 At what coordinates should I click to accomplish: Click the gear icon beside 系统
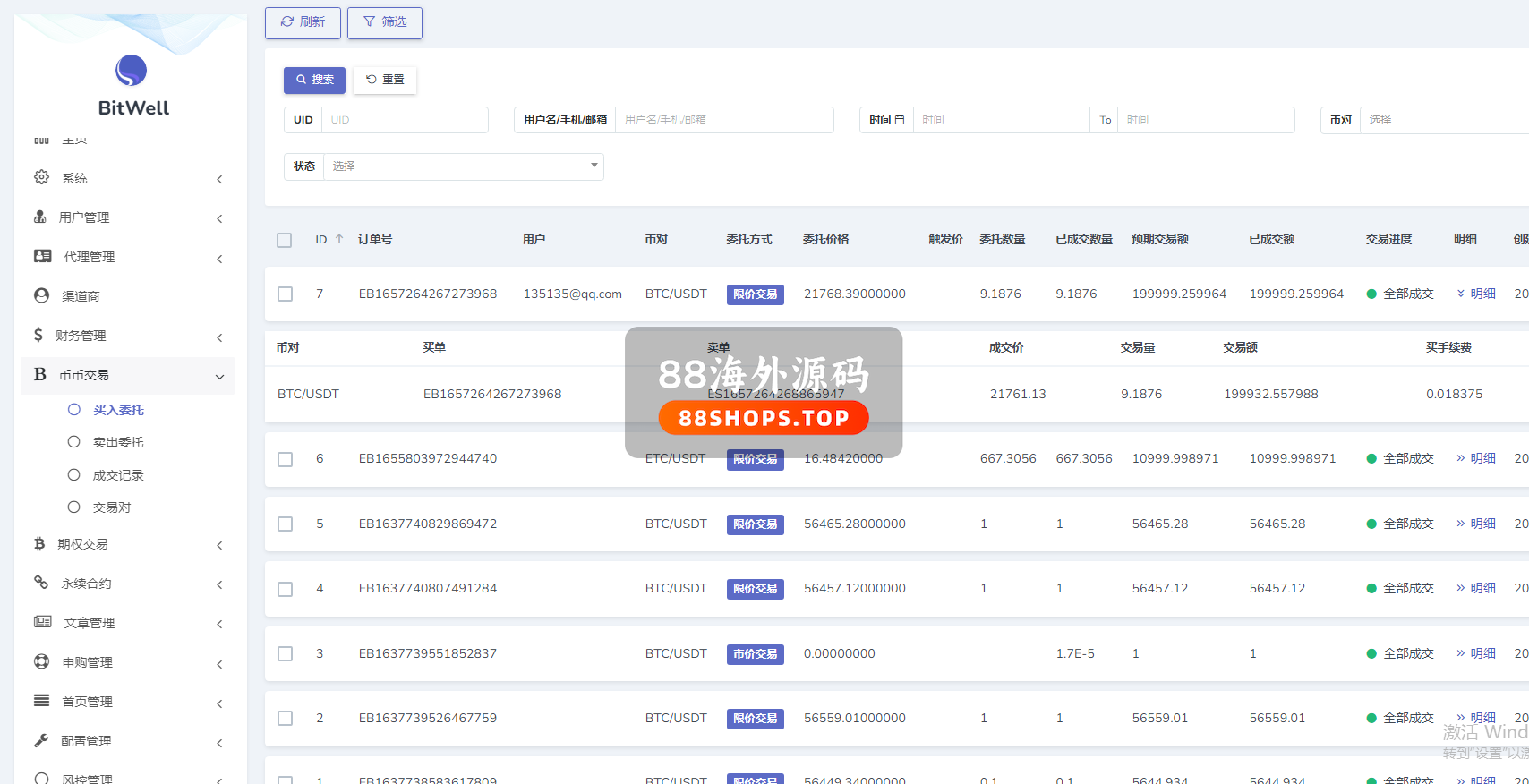pos(41,177)
